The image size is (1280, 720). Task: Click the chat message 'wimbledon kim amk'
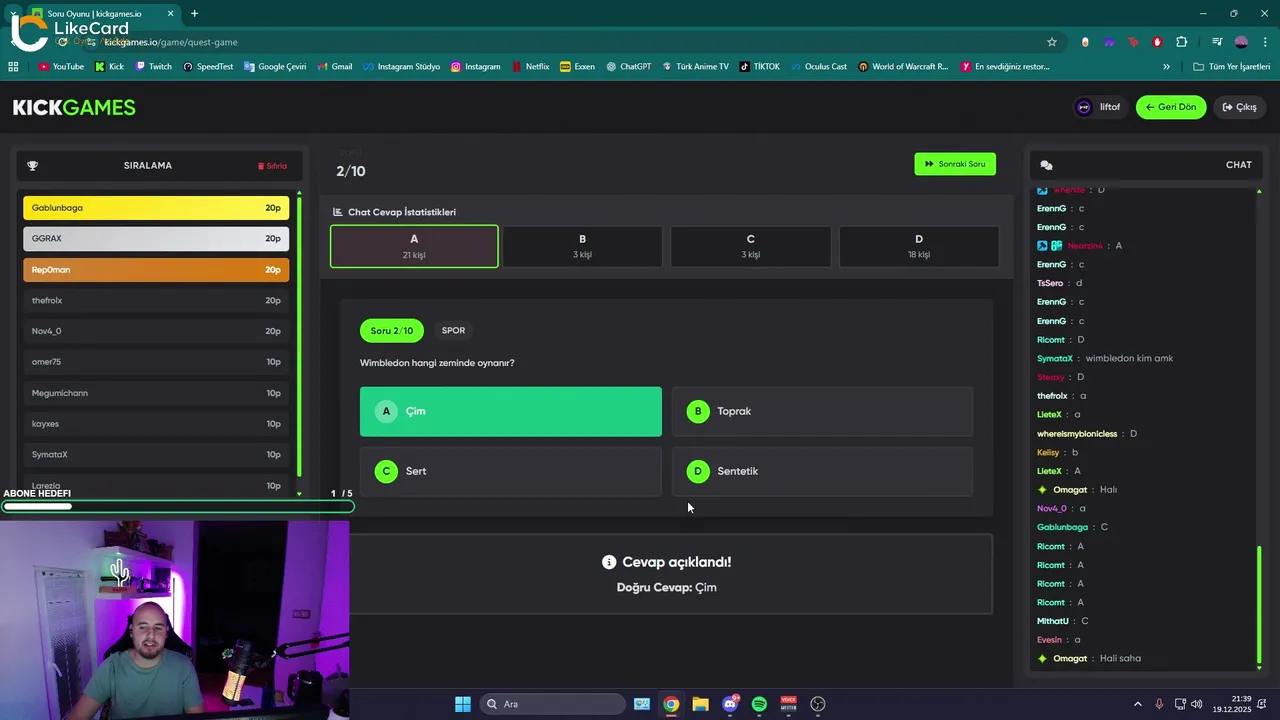(x=1129, y=358)
